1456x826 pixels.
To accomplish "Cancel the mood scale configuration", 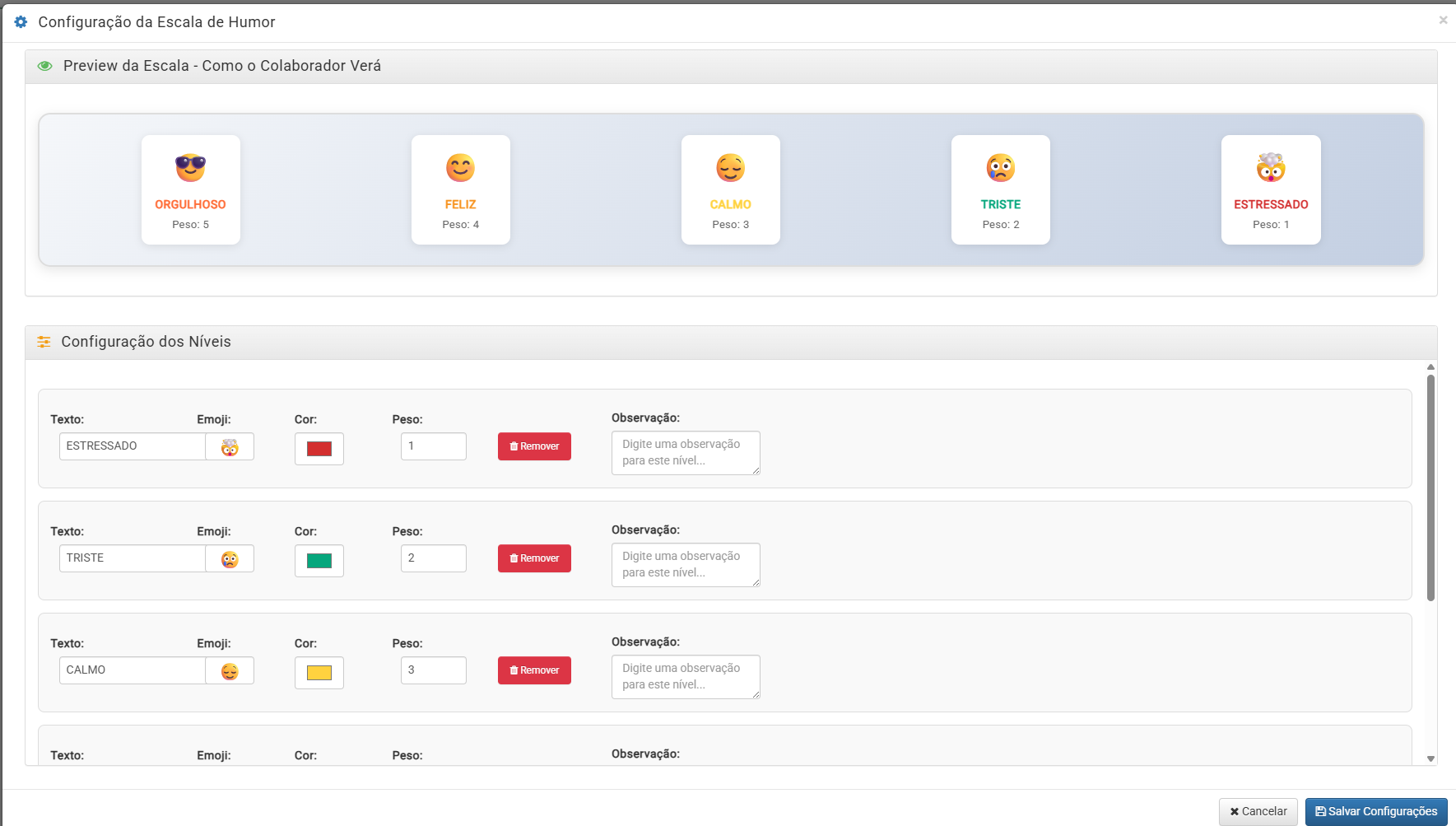I will click(x=1258, y=811).
